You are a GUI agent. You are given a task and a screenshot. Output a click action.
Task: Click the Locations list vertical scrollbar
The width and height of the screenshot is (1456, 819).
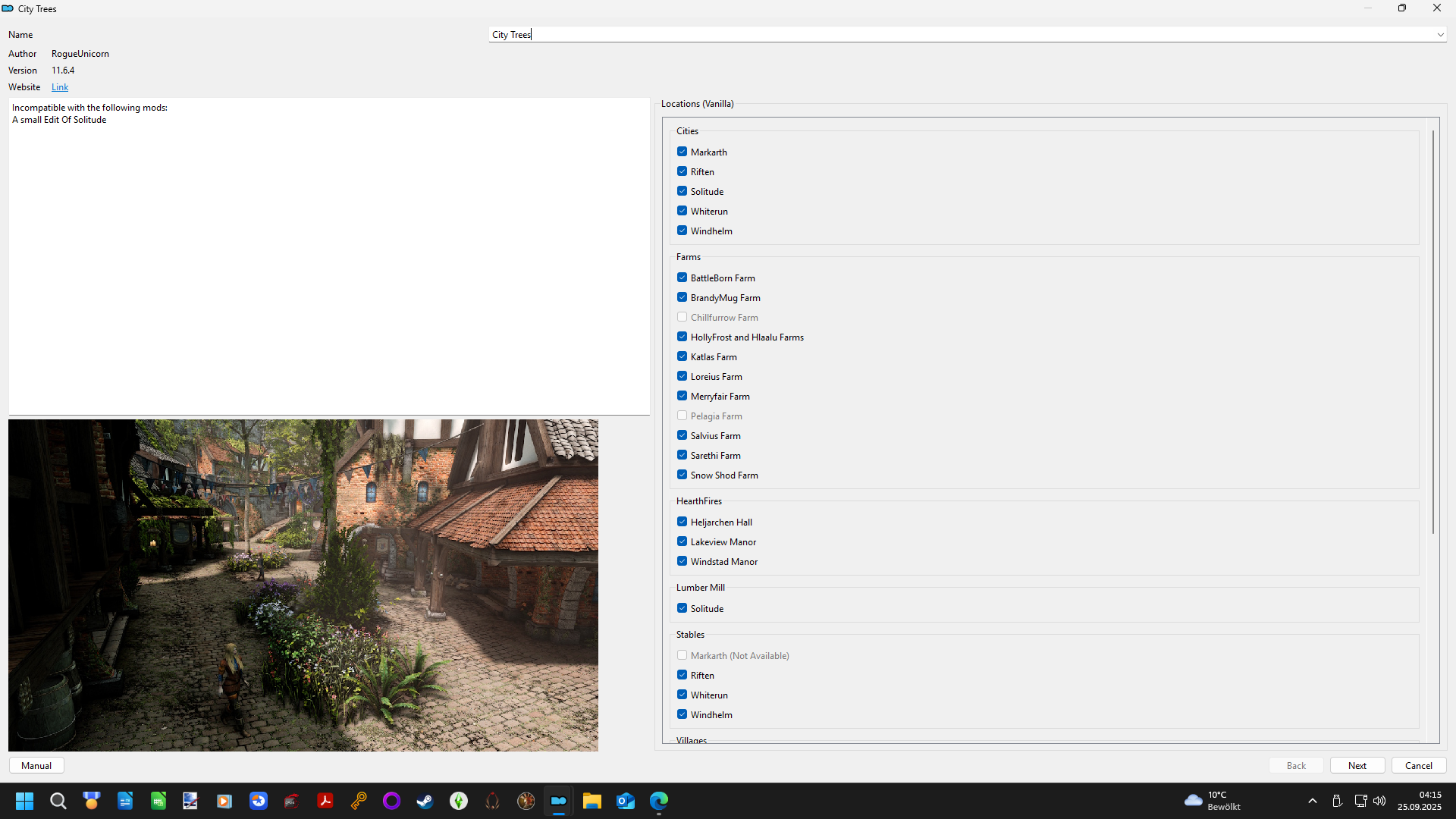pos(1433,332)
